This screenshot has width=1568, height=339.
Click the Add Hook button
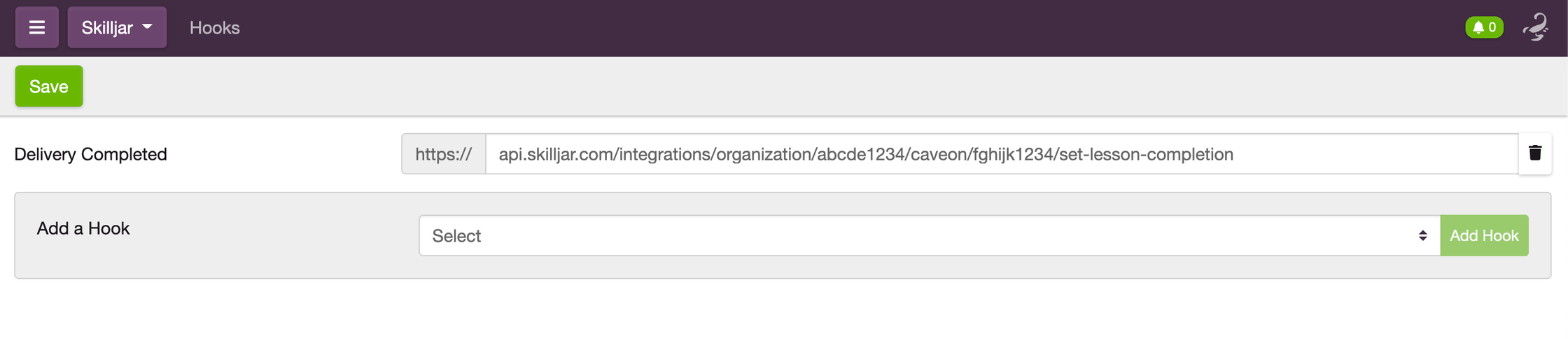point(1484,235)
